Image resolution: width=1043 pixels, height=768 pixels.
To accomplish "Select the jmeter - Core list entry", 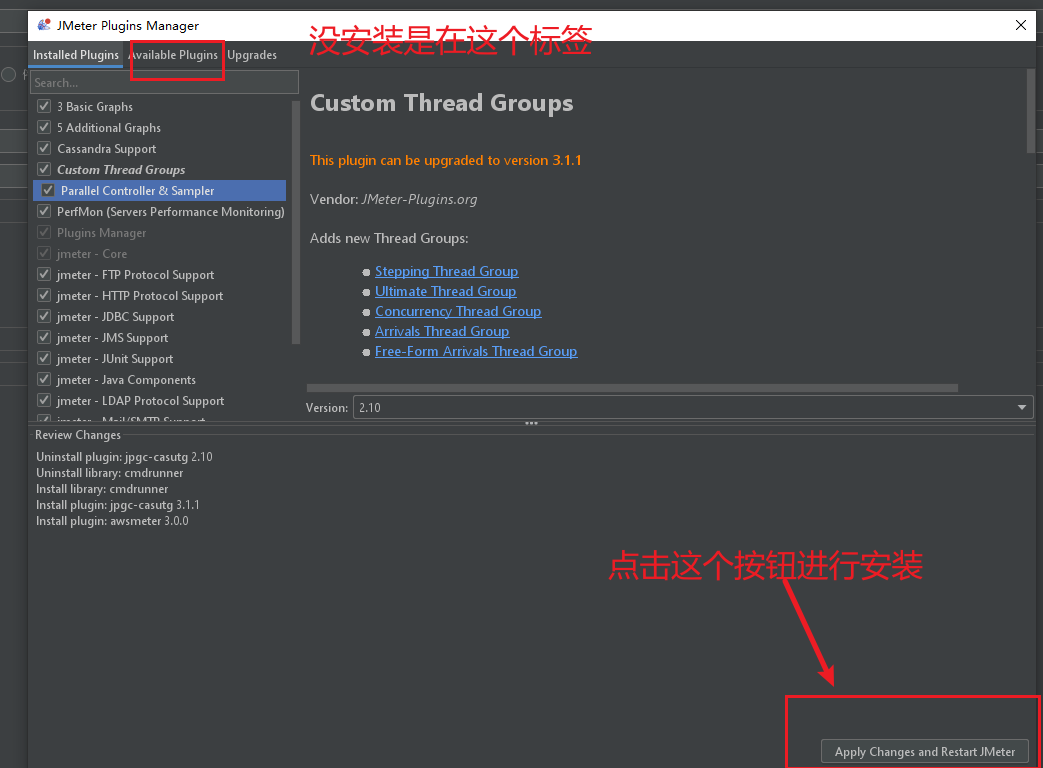I will [92, 254].
